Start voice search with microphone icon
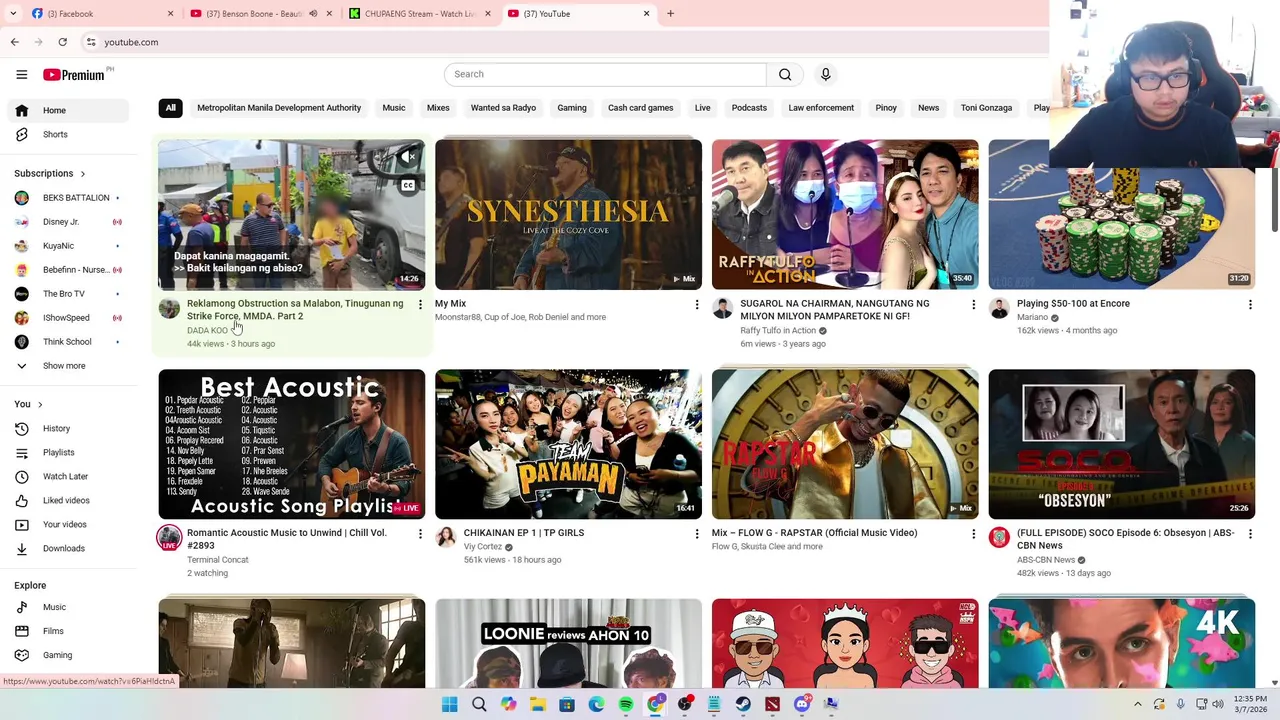 825,74
